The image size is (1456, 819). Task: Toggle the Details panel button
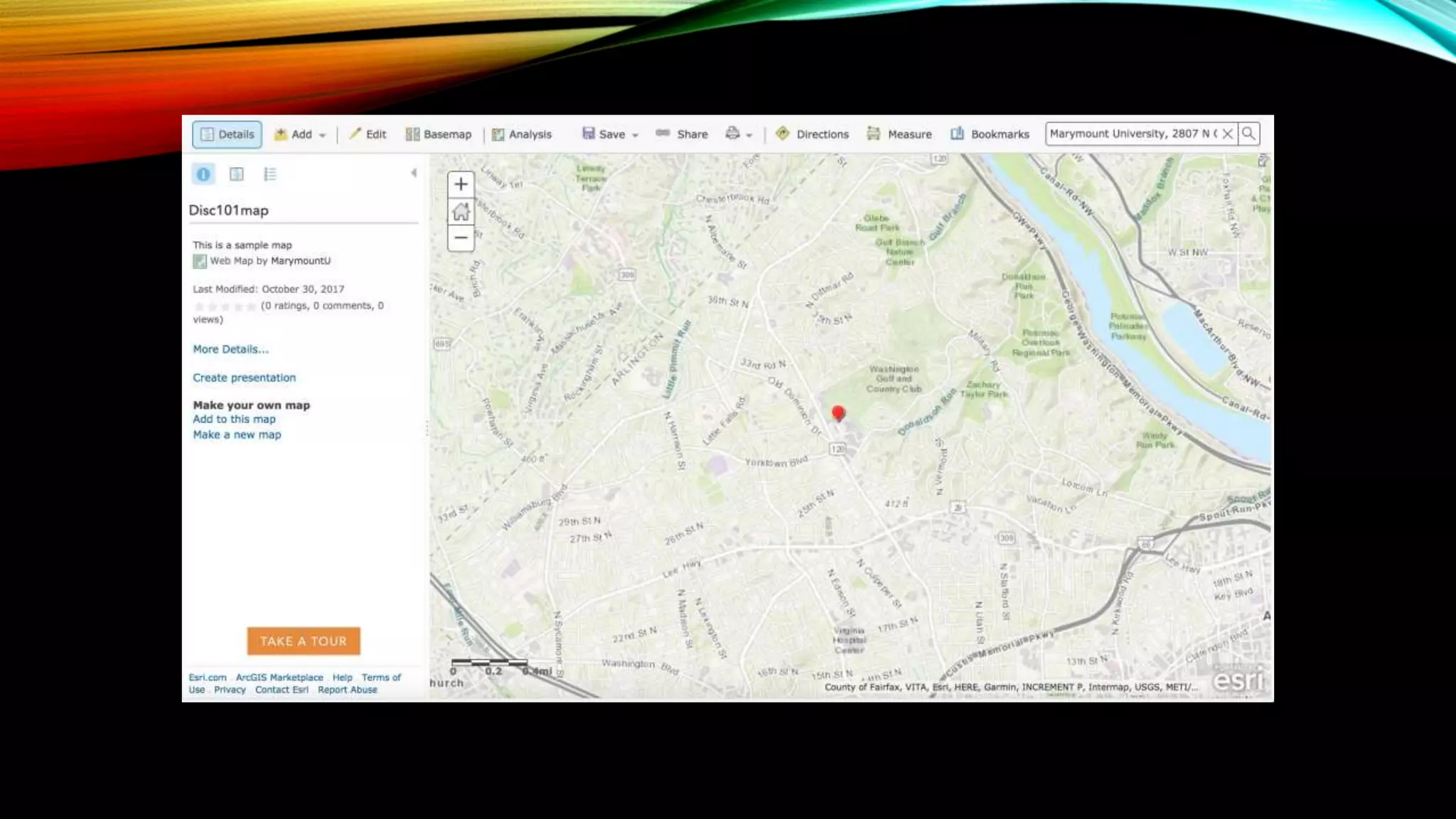pos(227,134)
